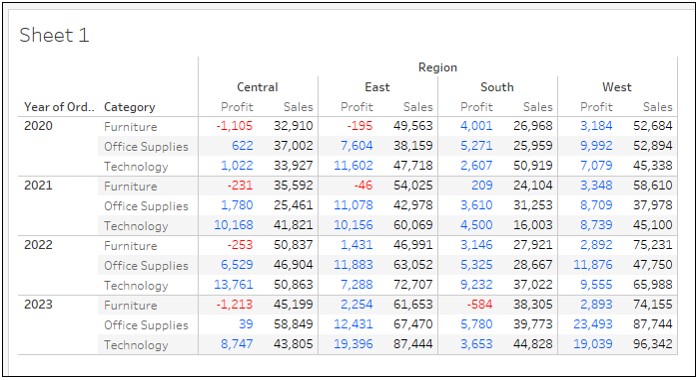Viewport: 700px width, 380px height.
Task: Select the South region column header
Action: click(497, 87)
